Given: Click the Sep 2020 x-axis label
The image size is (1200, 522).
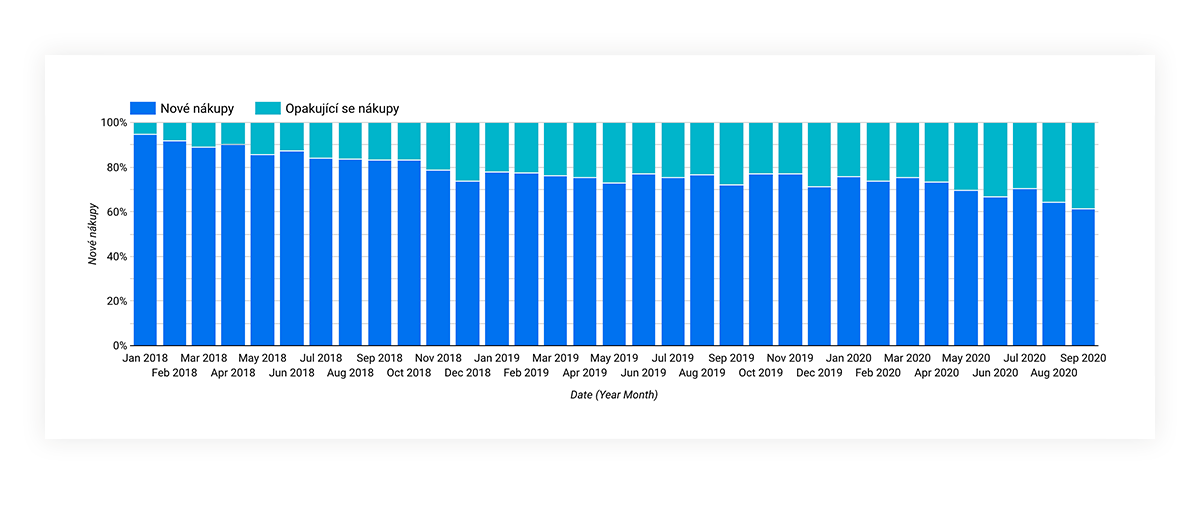Looking at the screenshot, I should click(x=1083, y=357).
